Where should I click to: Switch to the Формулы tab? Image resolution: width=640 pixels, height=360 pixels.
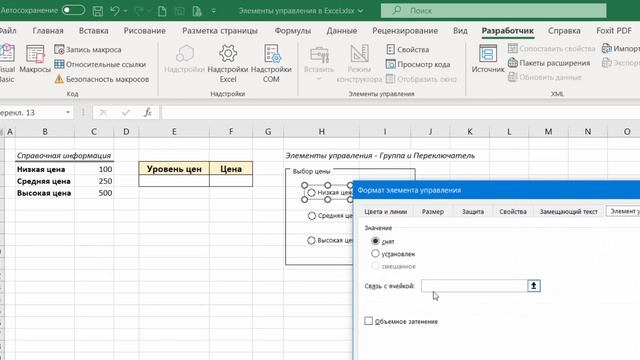coord(293,31)
